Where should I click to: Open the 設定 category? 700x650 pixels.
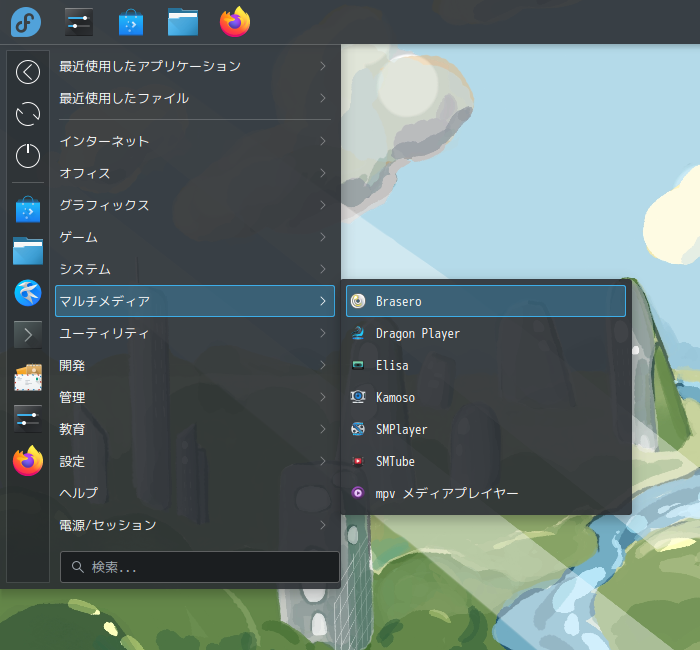(x=195, y=461)
